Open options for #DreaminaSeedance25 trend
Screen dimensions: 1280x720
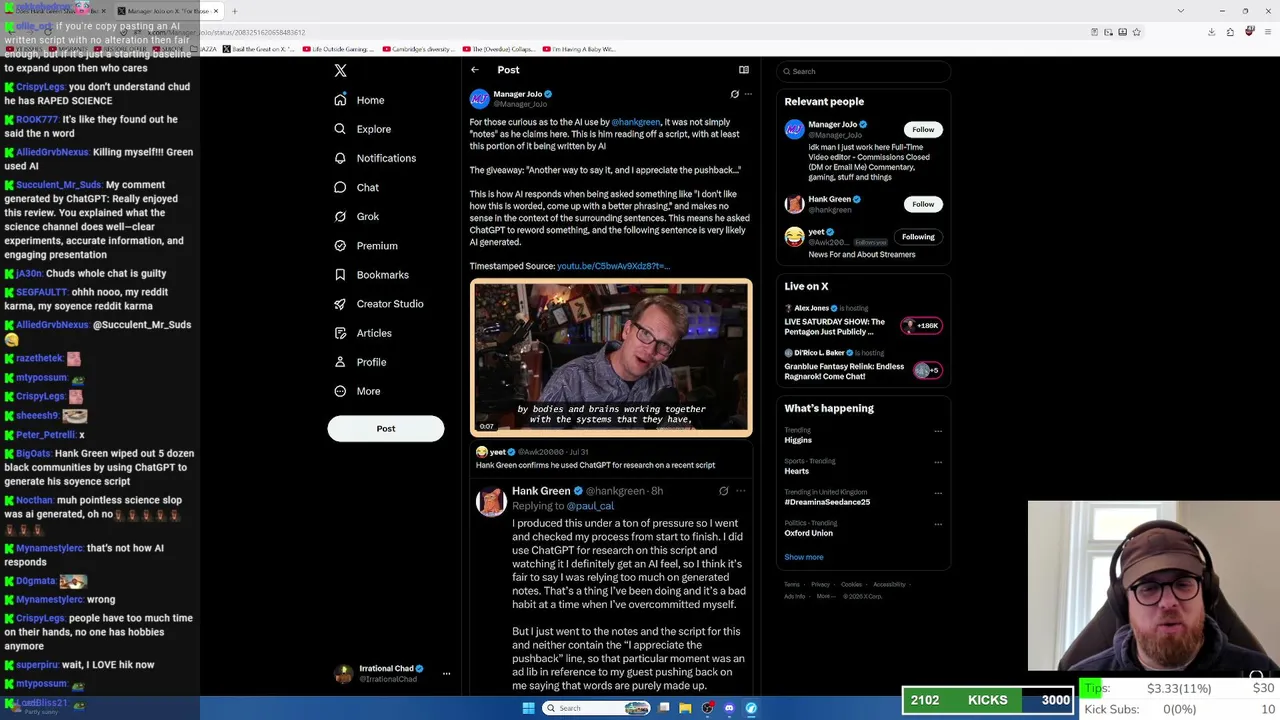click(x=938, y=493)
